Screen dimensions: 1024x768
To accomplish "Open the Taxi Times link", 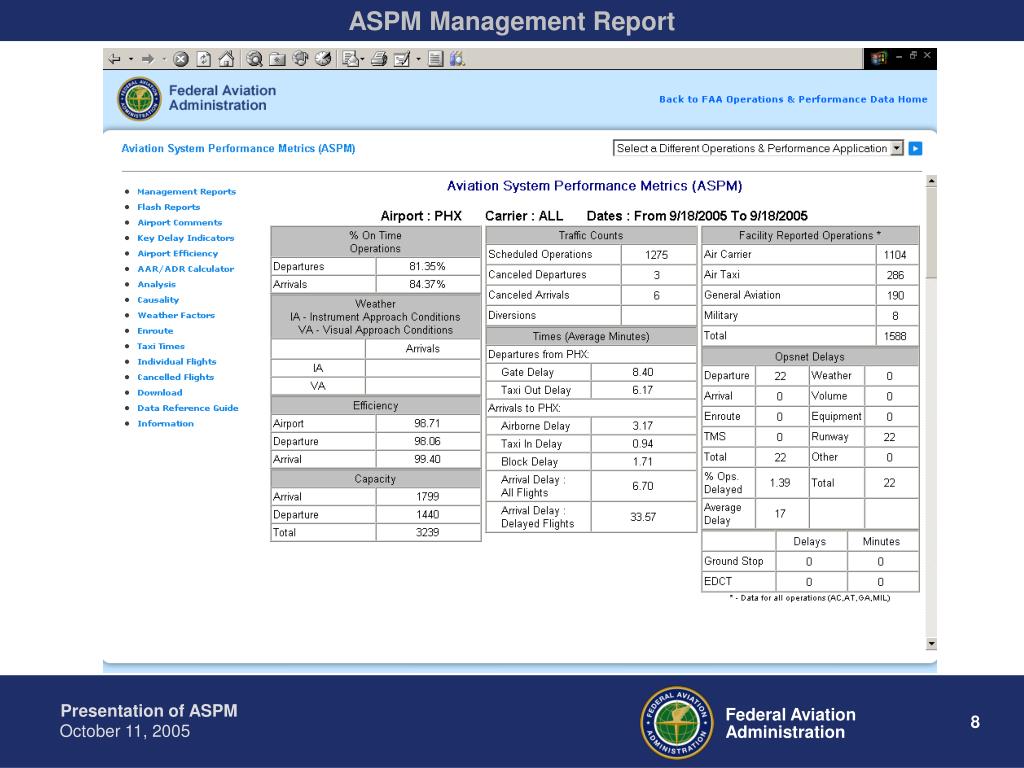I will tap(161, 346).
